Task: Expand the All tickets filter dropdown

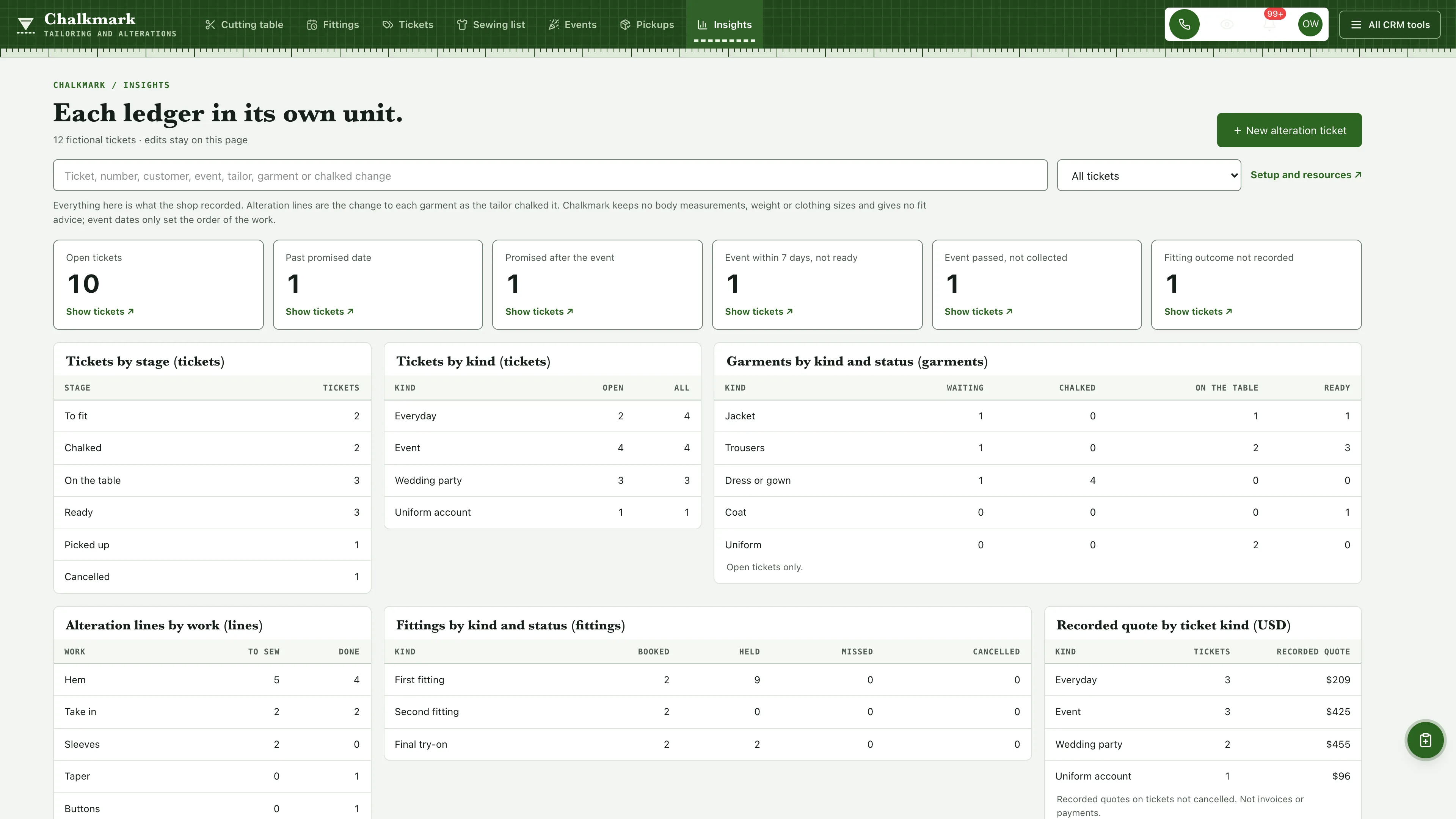Action: point(1148,175)
